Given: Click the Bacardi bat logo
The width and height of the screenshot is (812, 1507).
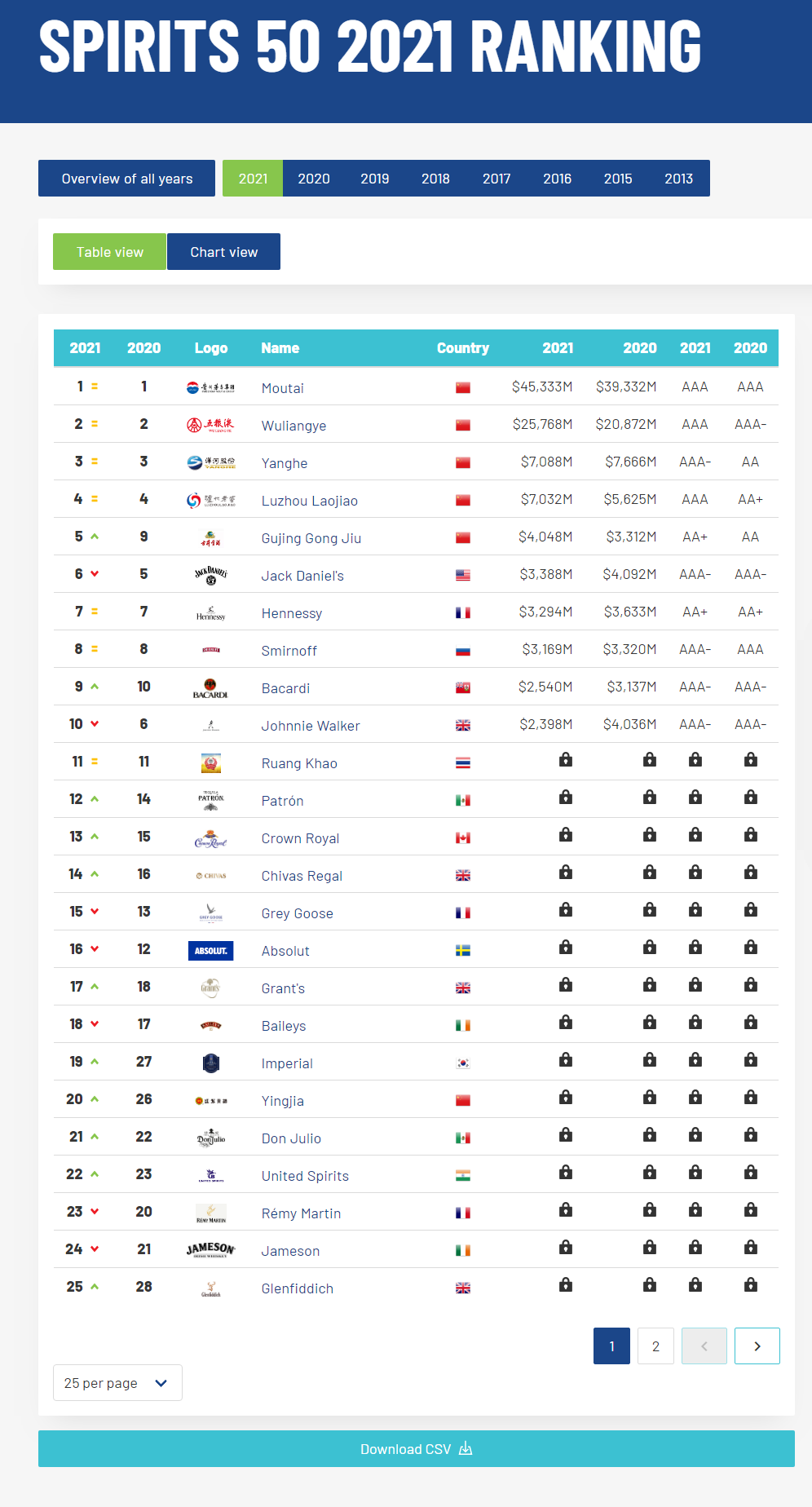Looking at the screenshot, I should [210, 688].
